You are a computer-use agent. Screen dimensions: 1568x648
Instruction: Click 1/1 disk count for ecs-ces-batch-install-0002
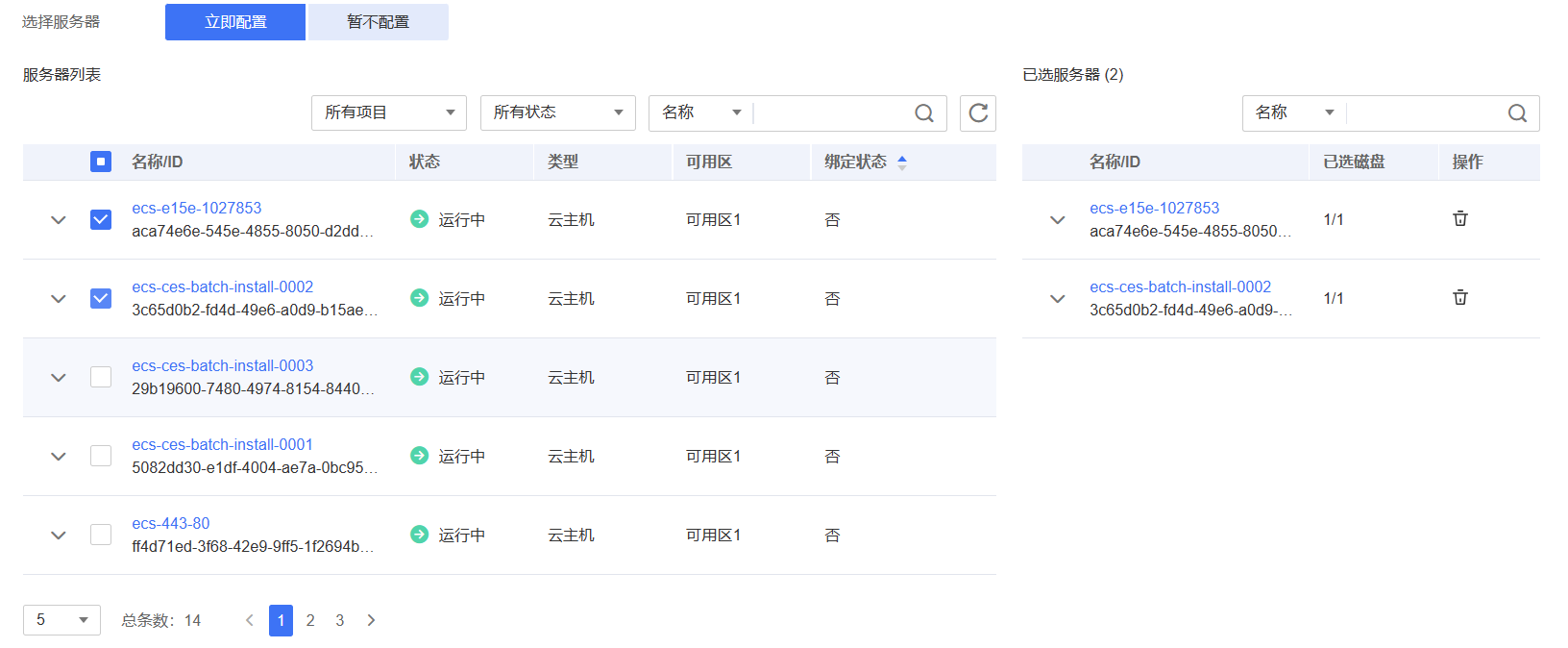click(1334, 298)
